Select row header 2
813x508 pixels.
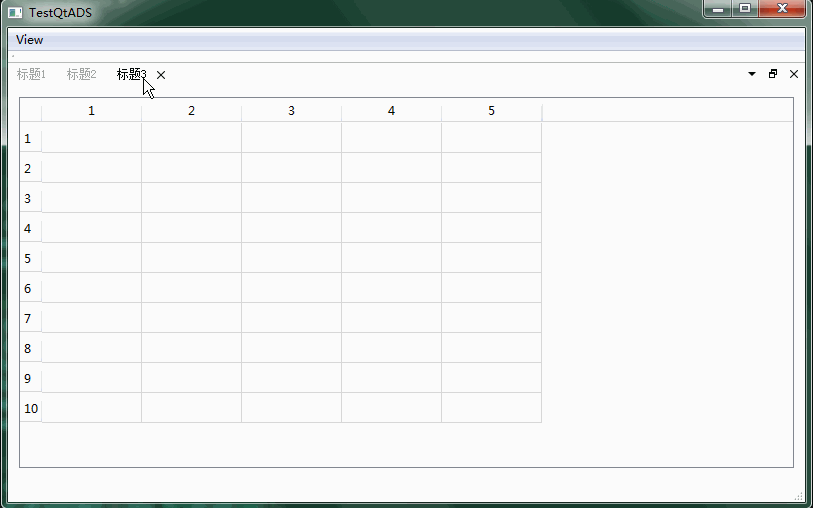[x=31, y=168]
